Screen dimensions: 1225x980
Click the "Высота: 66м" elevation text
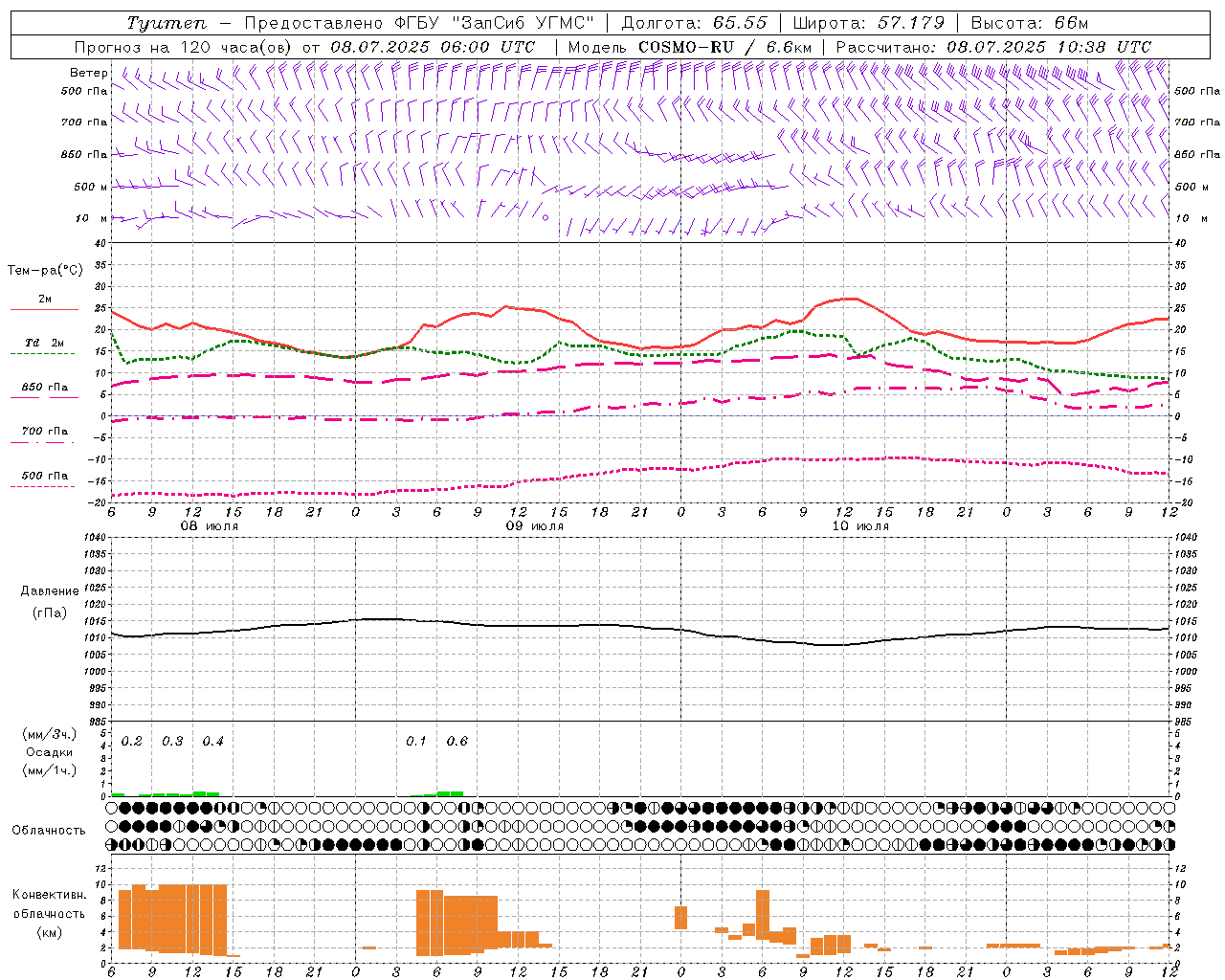pos(1029,23)
